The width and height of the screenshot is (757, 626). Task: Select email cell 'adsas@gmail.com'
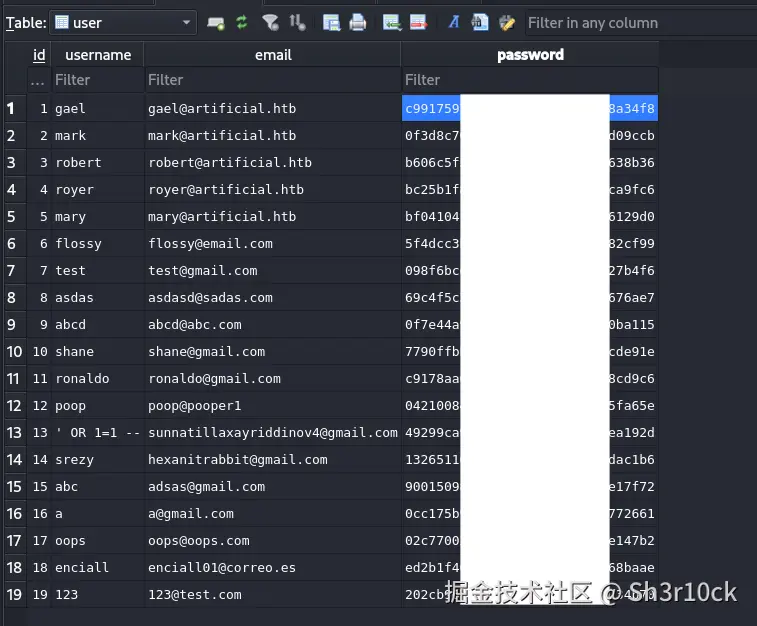coord(273,487)
